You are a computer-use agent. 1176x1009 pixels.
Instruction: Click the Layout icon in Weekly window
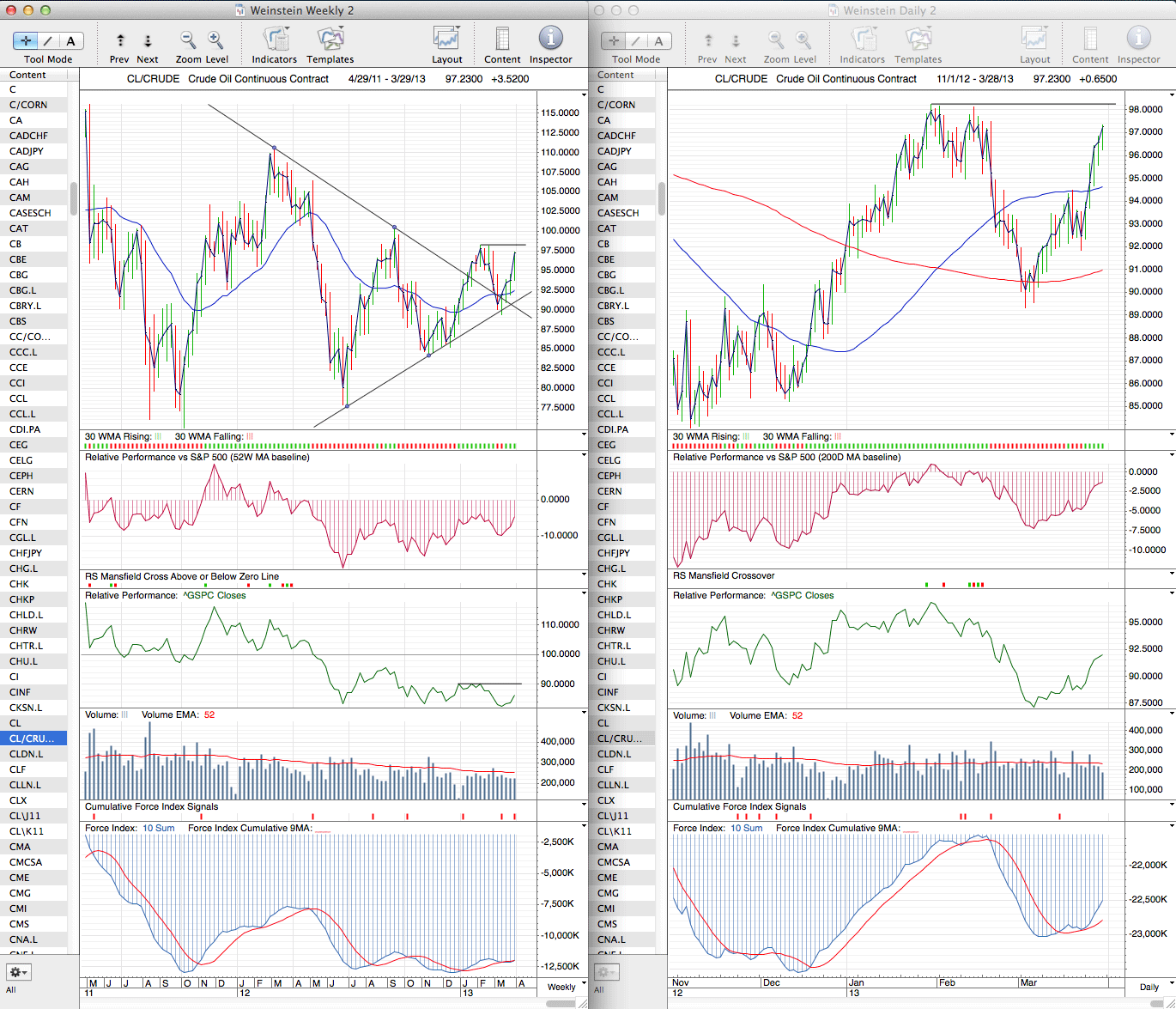point(446,40)
